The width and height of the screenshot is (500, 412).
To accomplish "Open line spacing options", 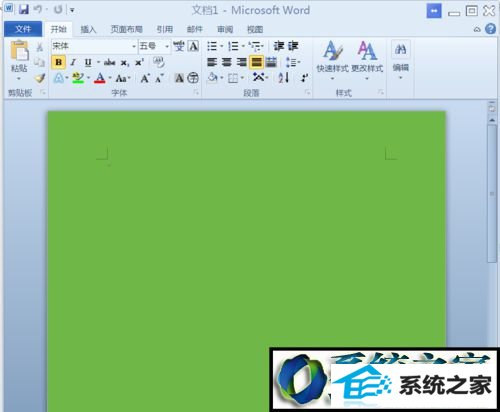I will pyautogui.click(x=293, y=62).
